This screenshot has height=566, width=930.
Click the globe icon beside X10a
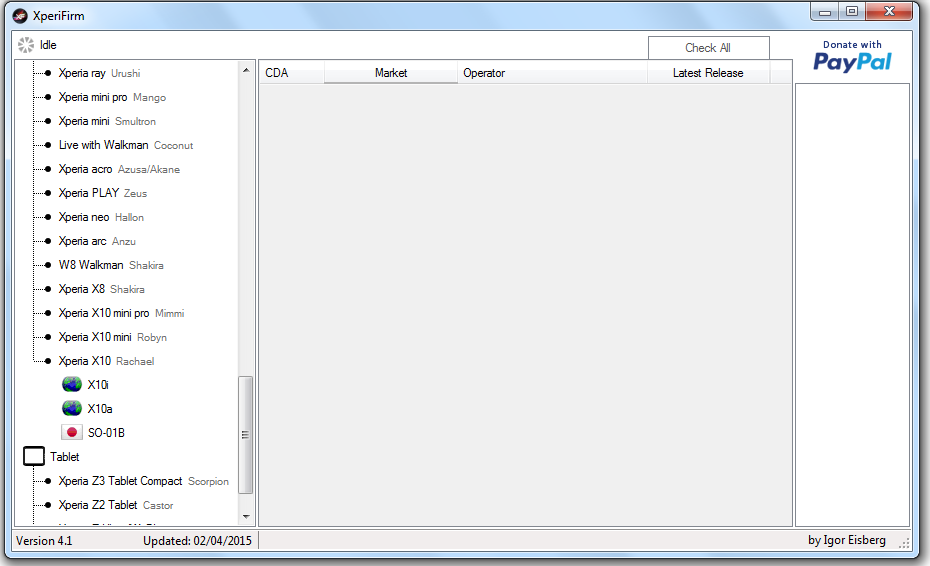(72, 408)
